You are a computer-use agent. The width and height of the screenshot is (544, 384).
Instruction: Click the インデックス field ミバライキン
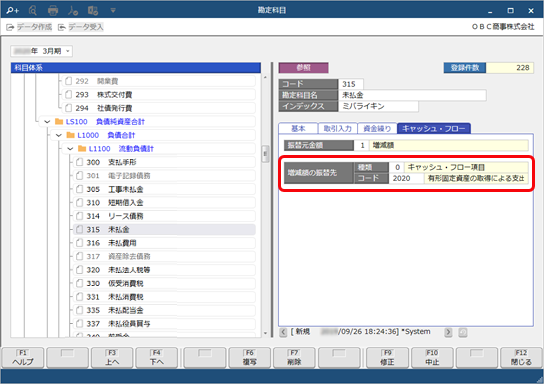pos(378,106)
